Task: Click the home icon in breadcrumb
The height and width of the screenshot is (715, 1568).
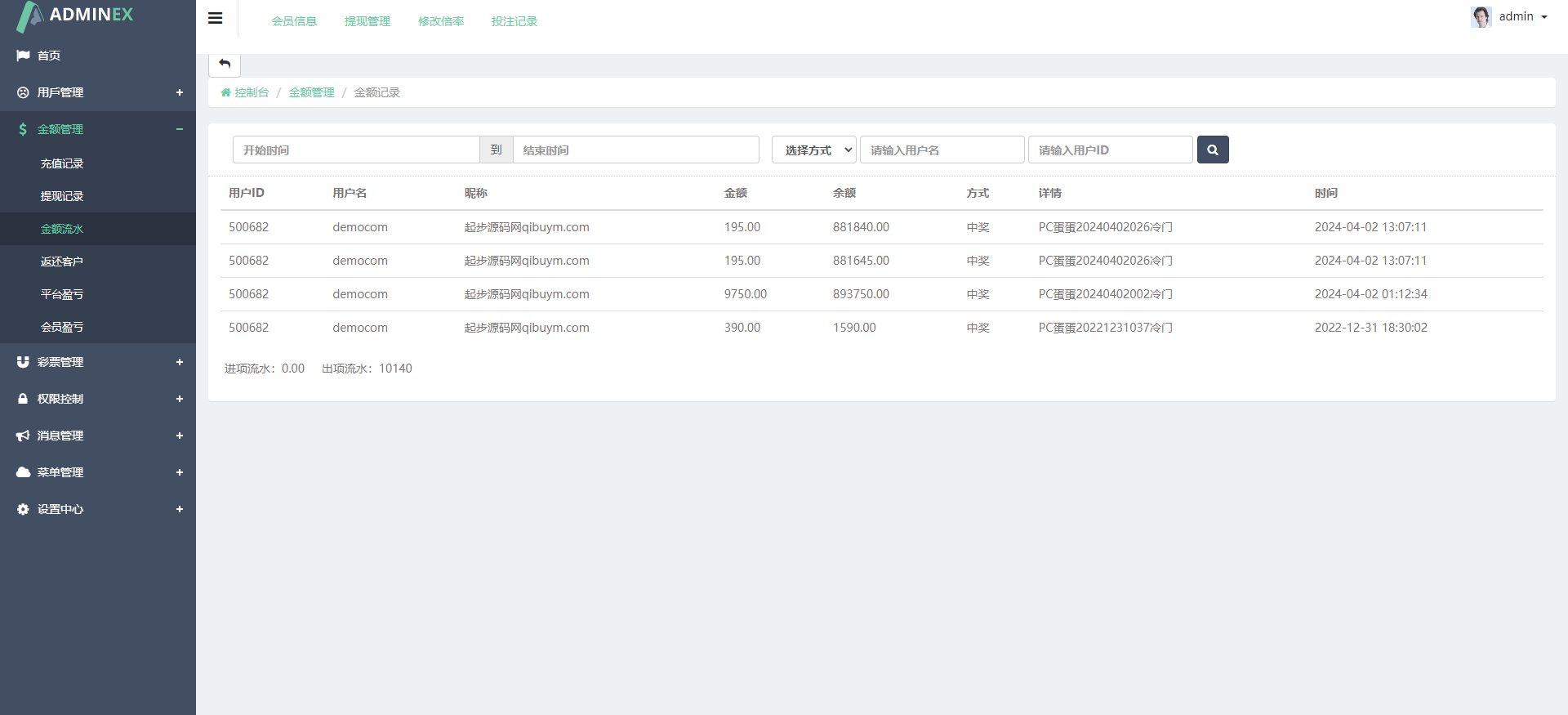Action: (x=226, y=92)
